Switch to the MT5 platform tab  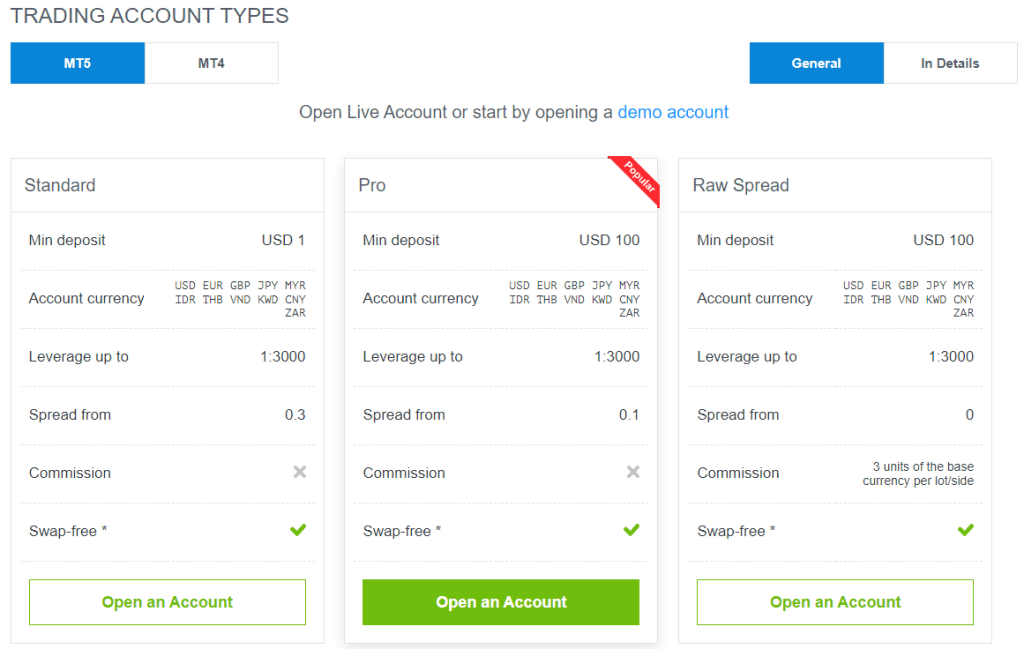coord(78,63)
